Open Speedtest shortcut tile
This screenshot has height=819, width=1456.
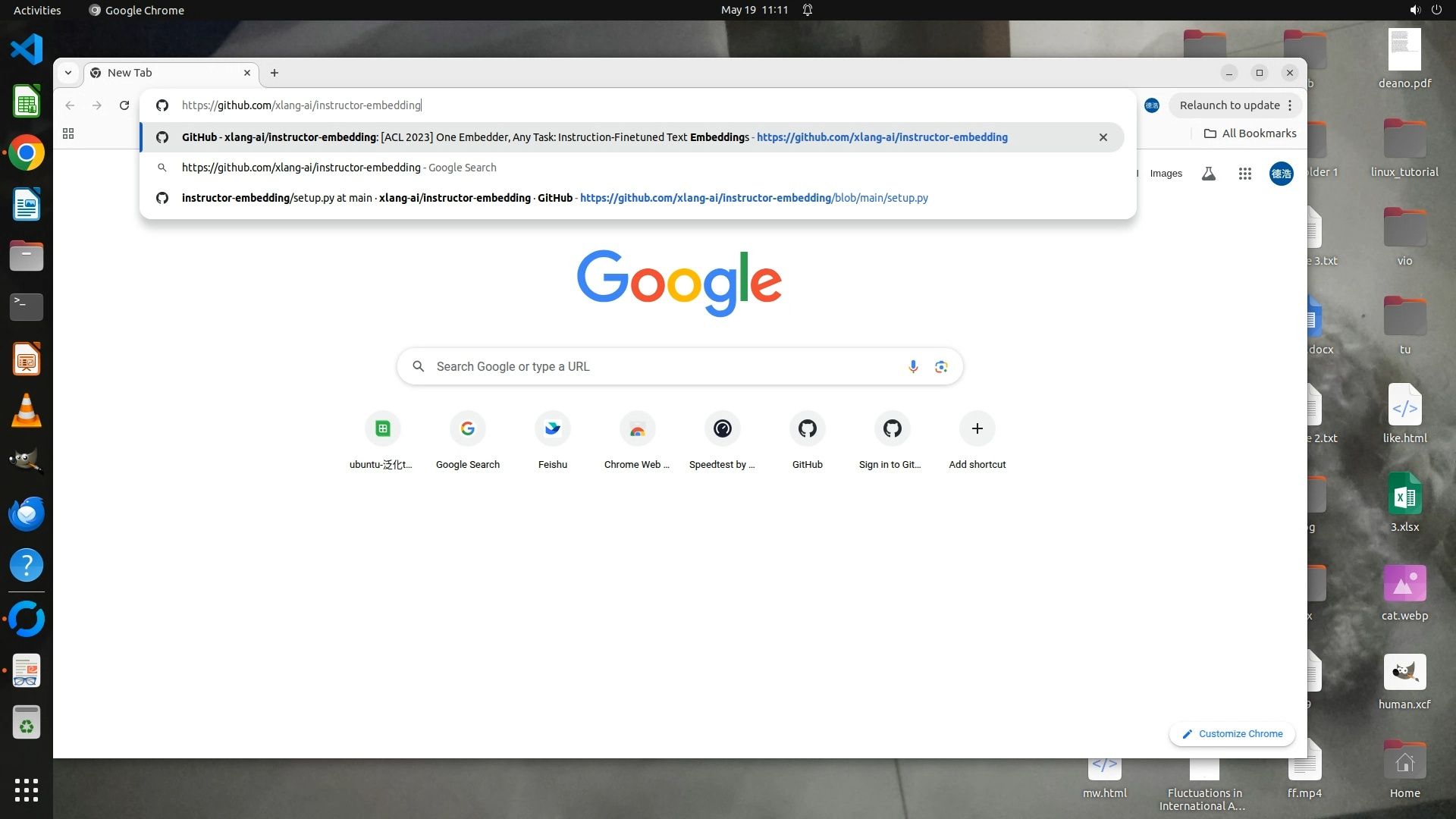pos(722,429)
